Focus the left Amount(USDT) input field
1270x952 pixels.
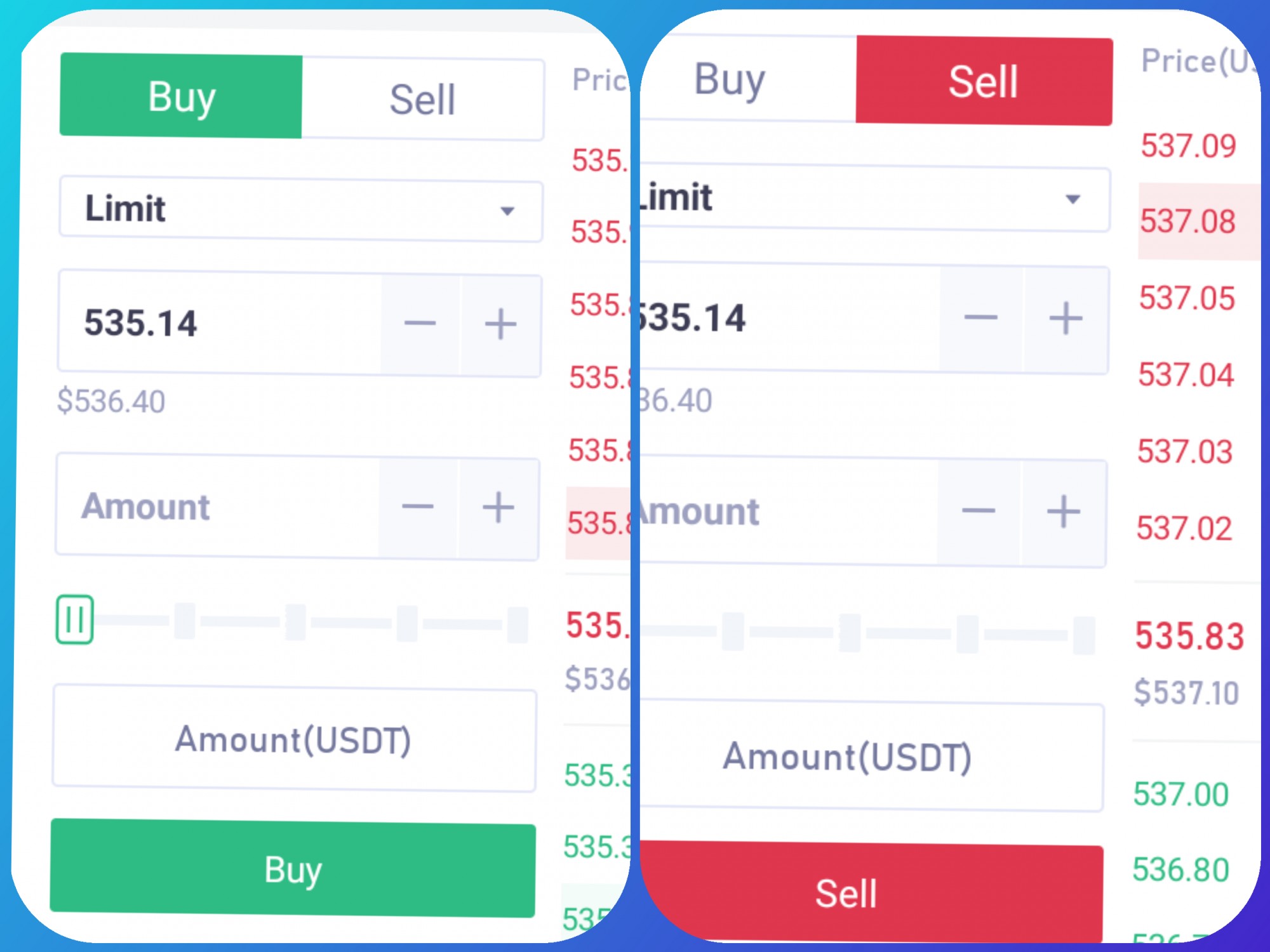[294, 739]
